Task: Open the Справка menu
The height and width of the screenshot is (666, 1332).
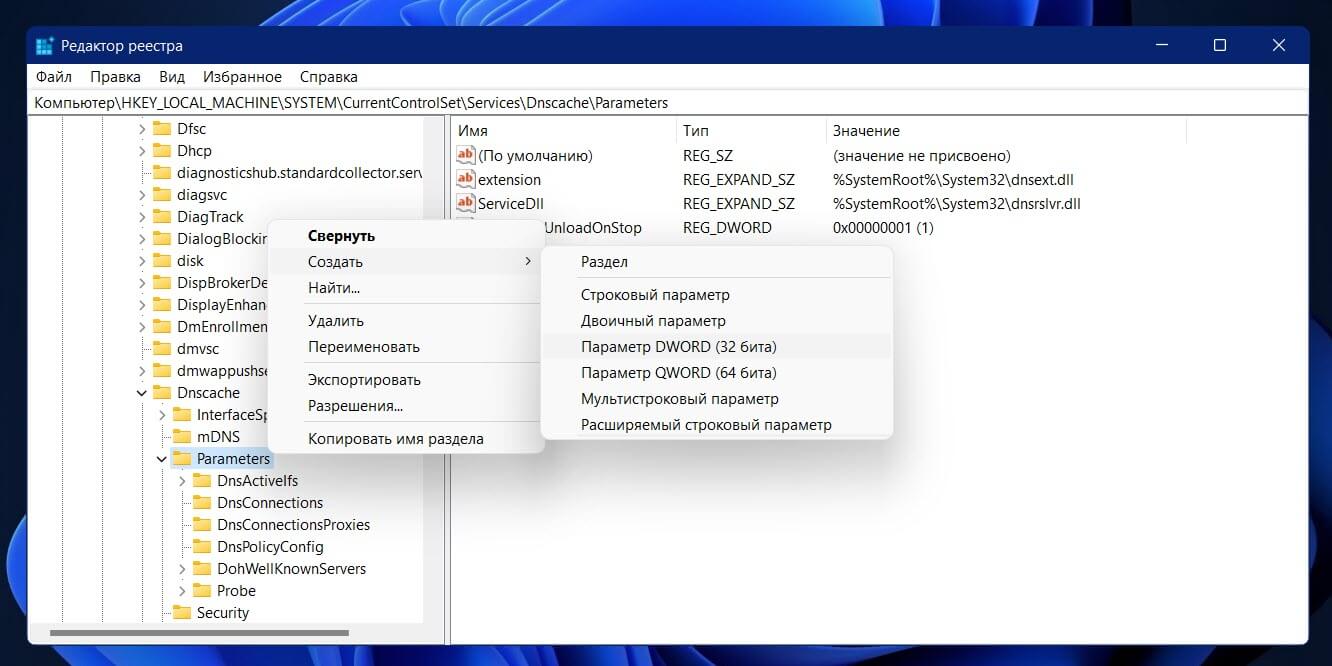Action: 328,77
